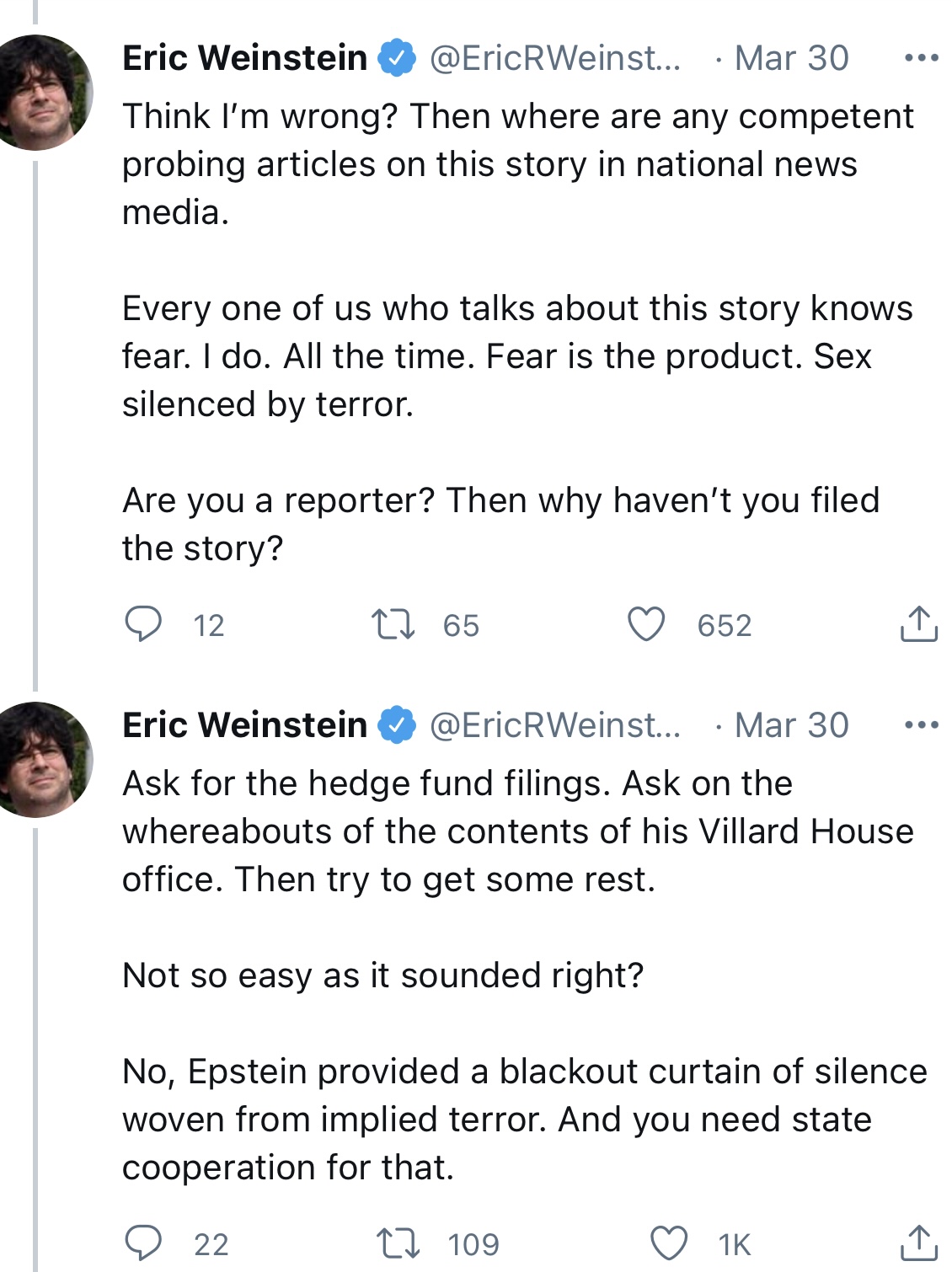Open the Eric Weinstein name on first tweet
The image size is (952, 1272).
245,58
